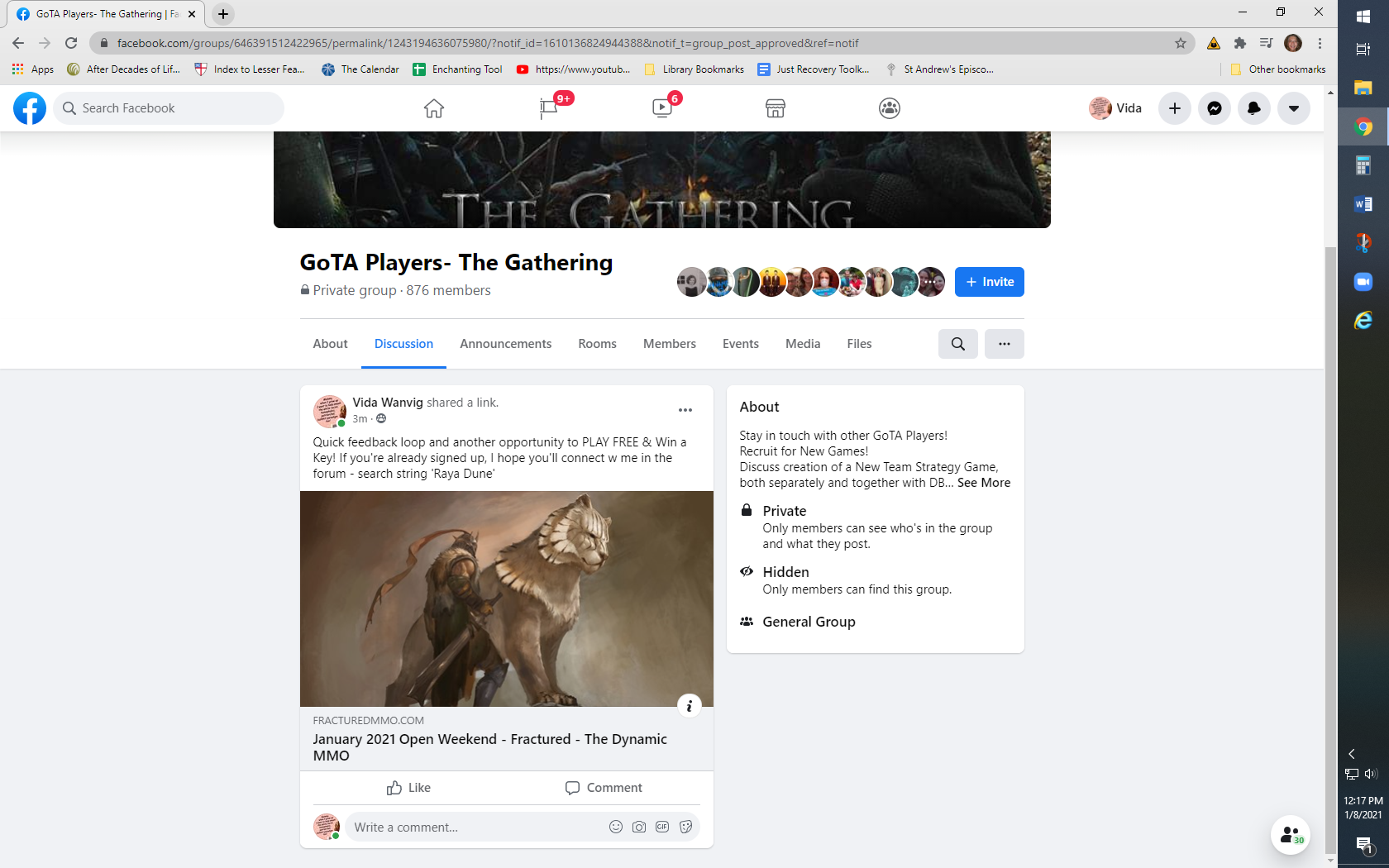Image resolution: width=1389 pixels, height=868 pixels.
Task: Open the Groups icon in top navigation
Action: click(x=890, y=108)
